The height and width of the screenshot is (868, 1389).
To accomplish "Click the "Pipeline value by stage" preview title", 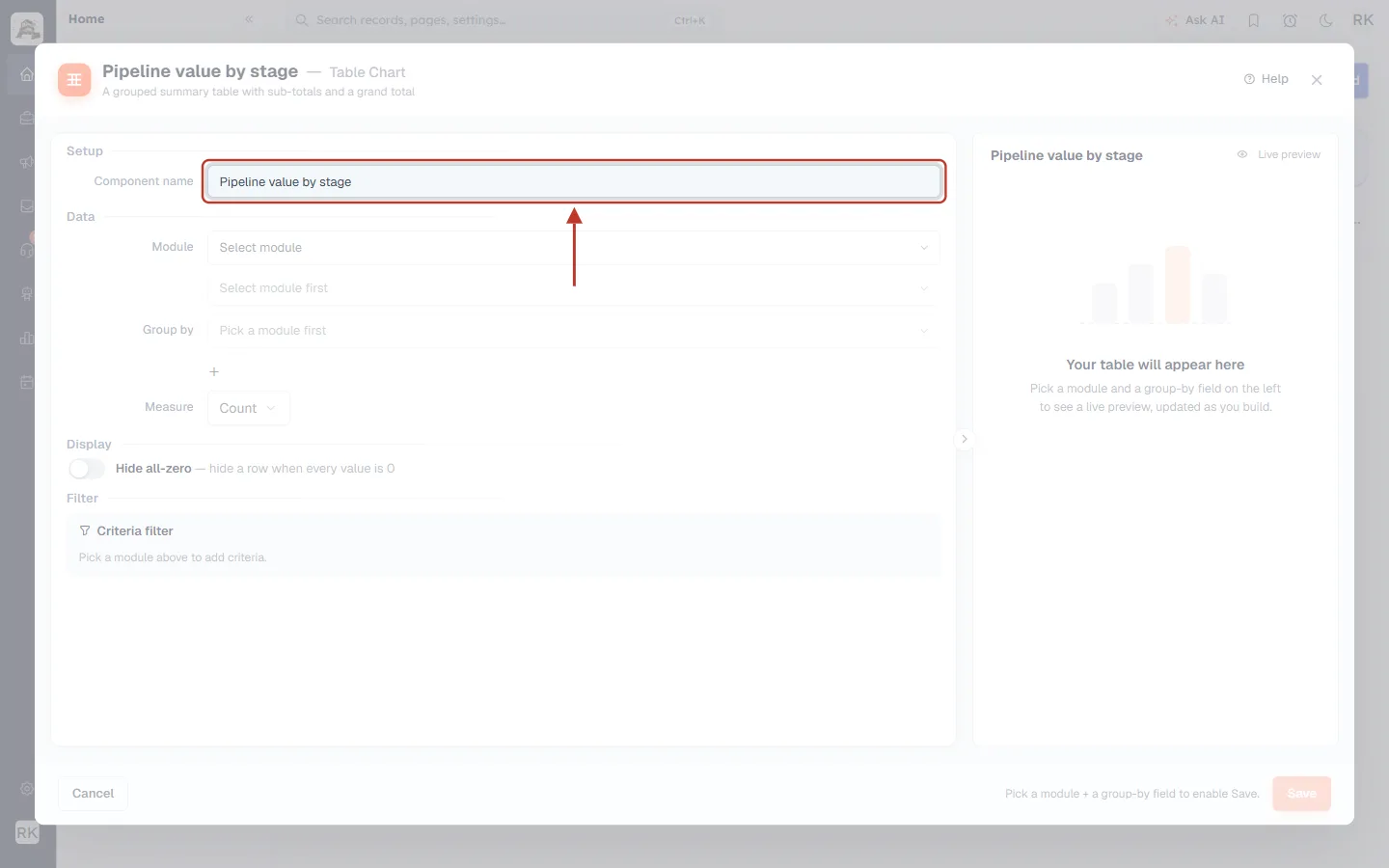I will [1067, 155].
